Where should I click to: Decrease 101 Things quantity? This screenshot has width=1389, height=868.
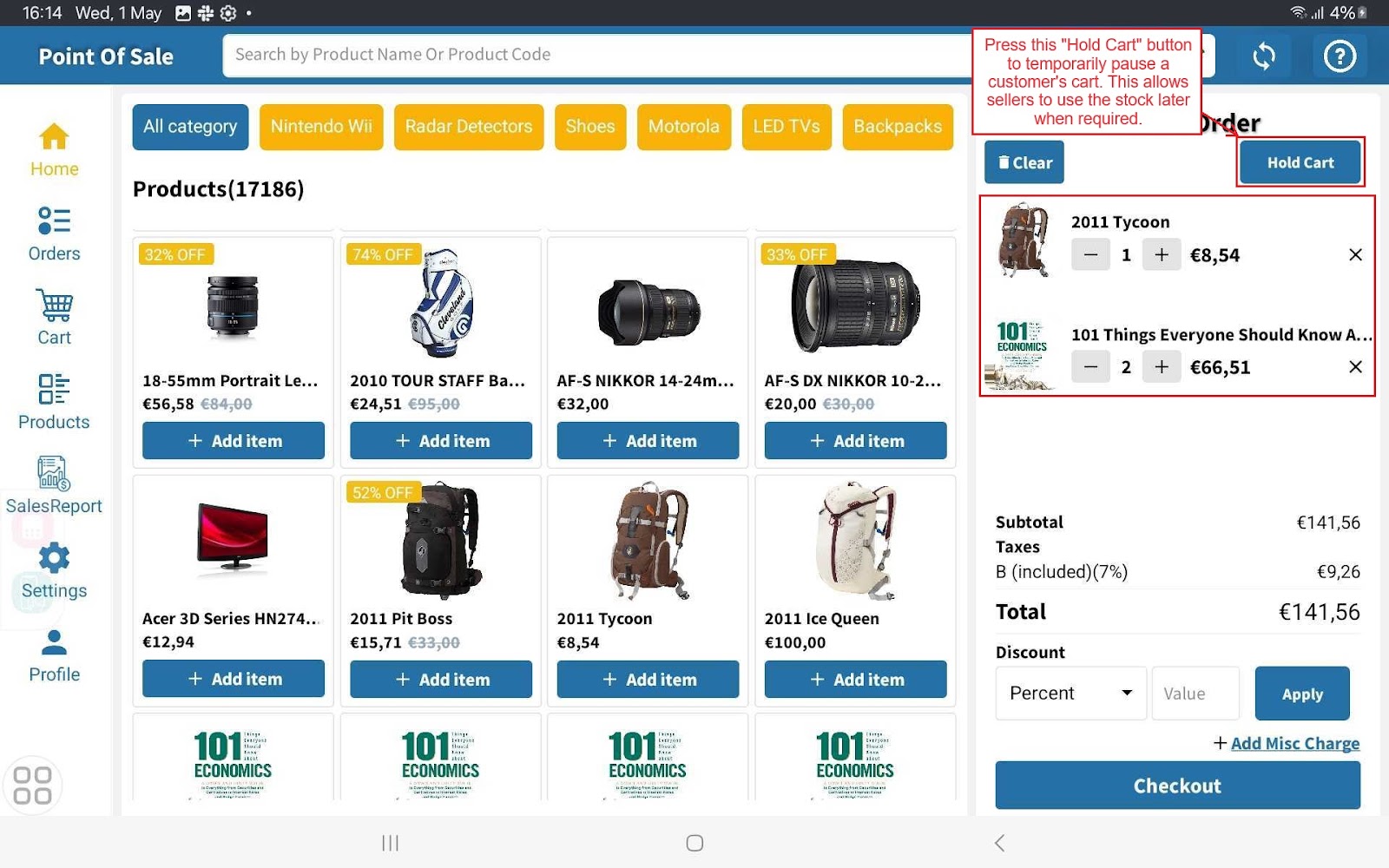click(1090, 367)
